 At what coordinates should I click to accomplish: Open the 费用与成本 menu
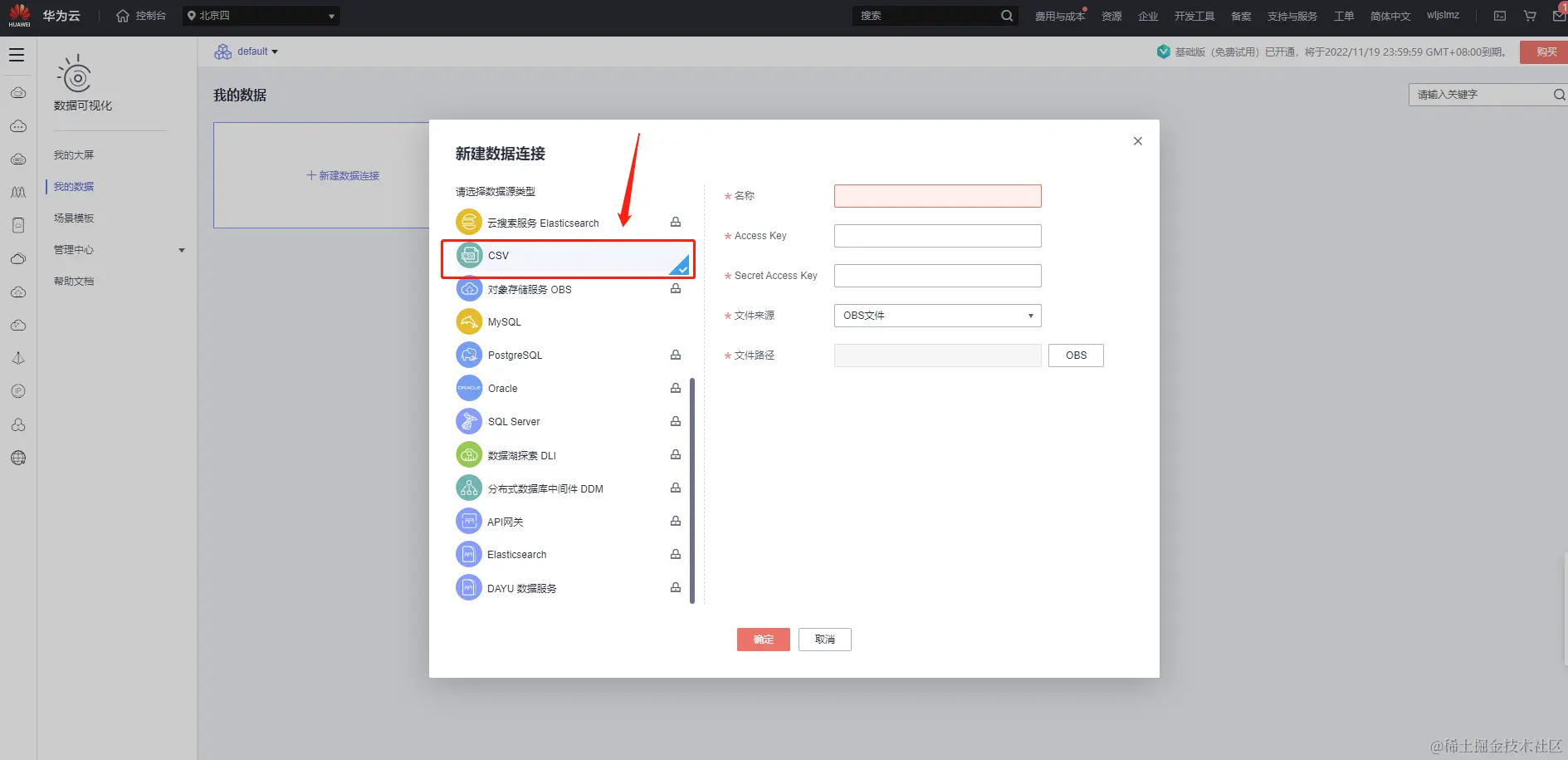[1059, 16]
